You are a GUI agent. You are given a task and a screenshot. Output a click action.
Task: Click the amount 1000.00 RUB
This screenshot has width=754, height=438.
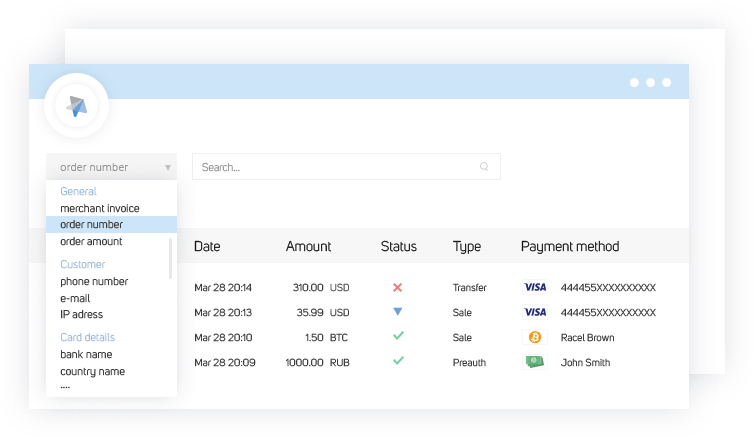coord(317,363)
